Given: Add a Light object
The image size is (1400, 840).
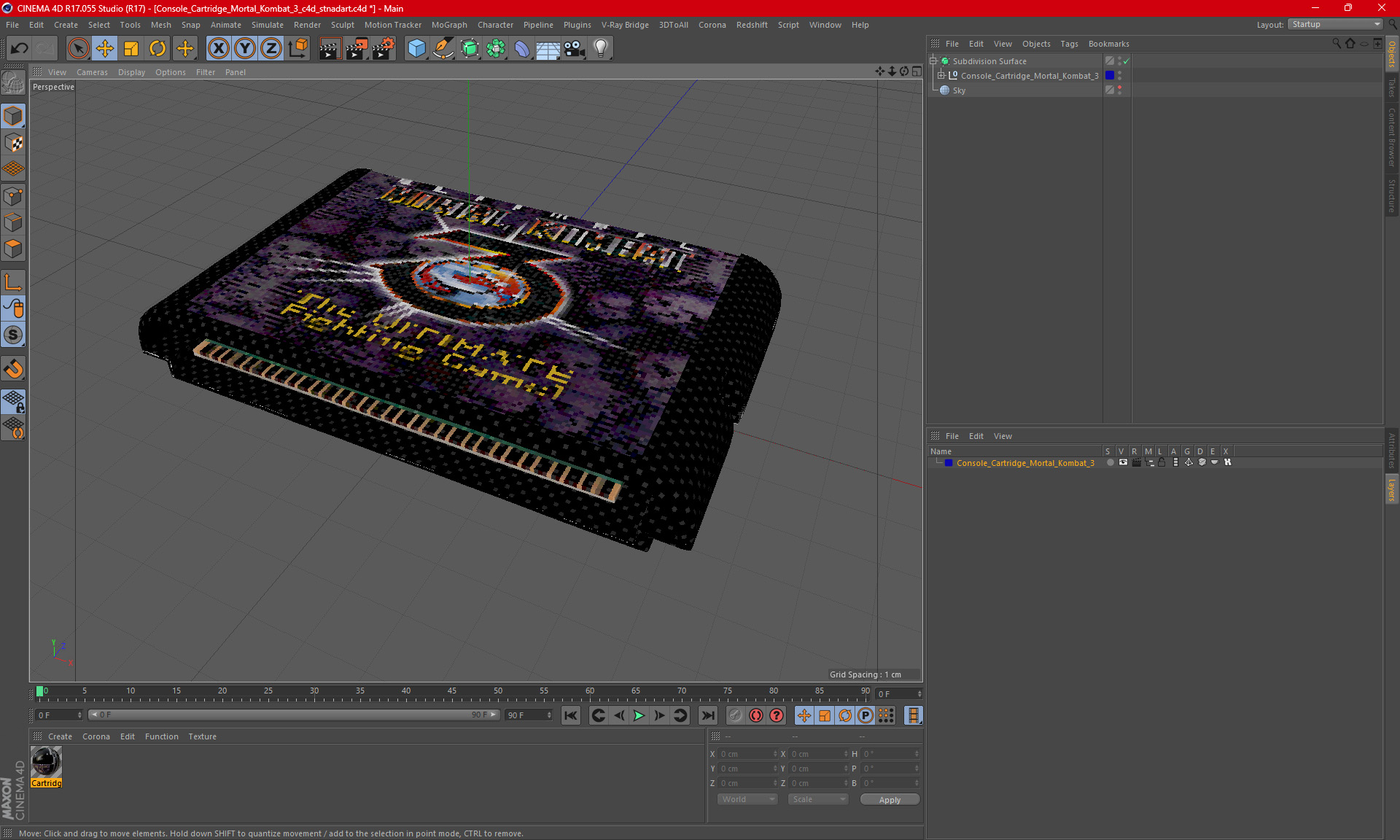Looking at the screenshot, I should point(601,49).
